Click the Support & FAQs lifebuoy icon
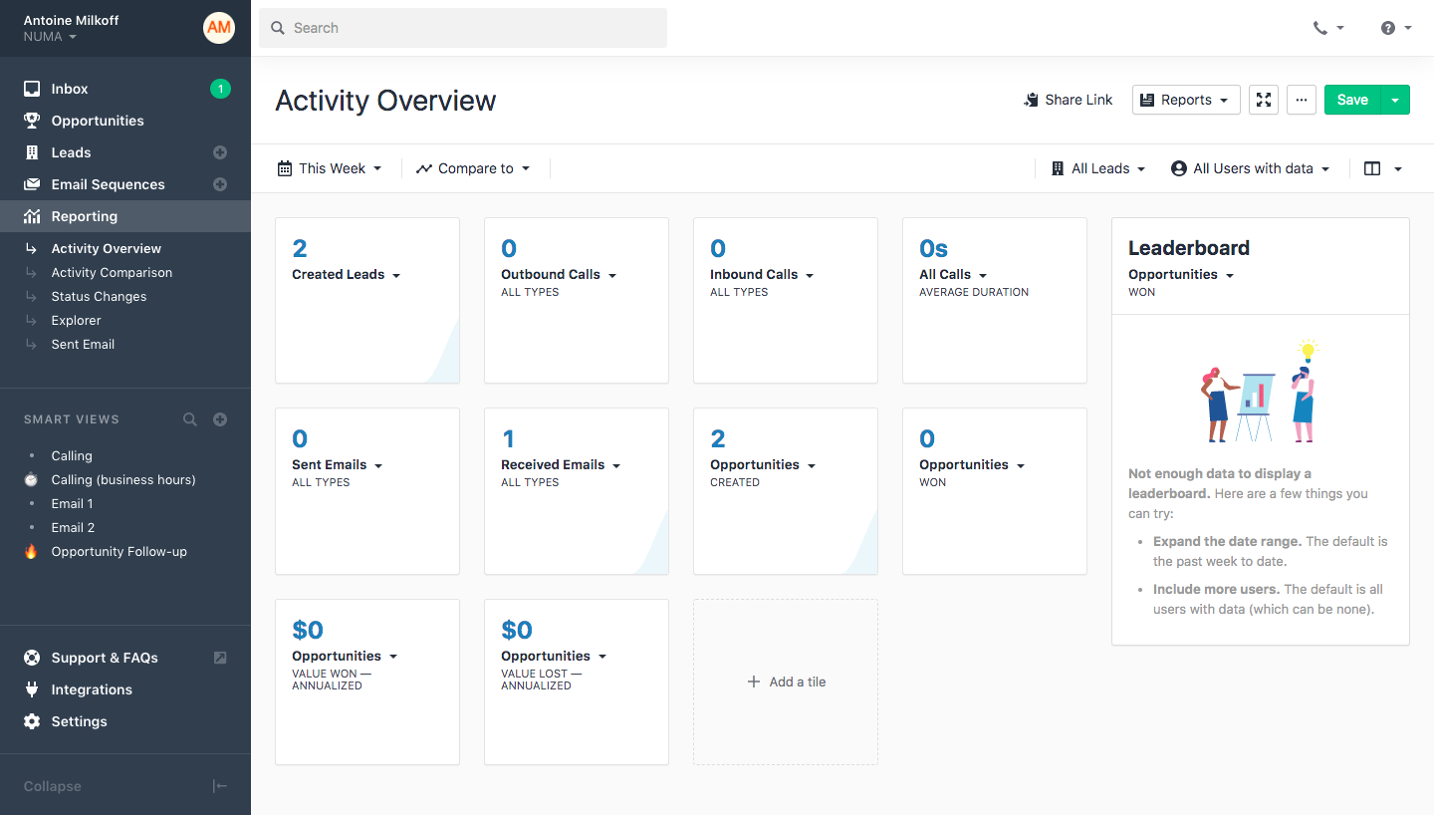 pos(32,658)
